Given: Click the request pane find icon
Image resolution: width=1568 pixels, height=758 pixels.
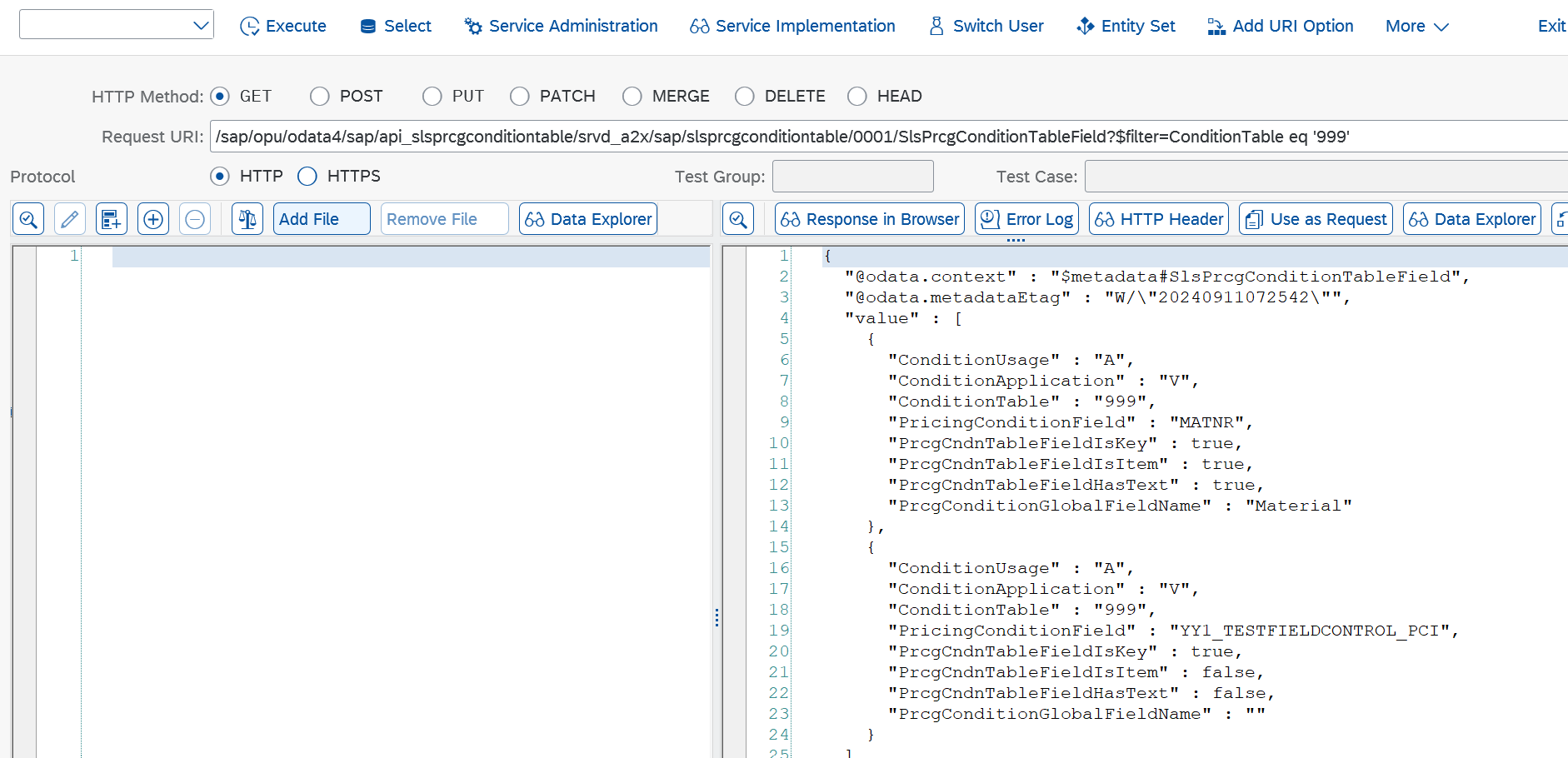Looking at the screenshot, I should point(28,219).
